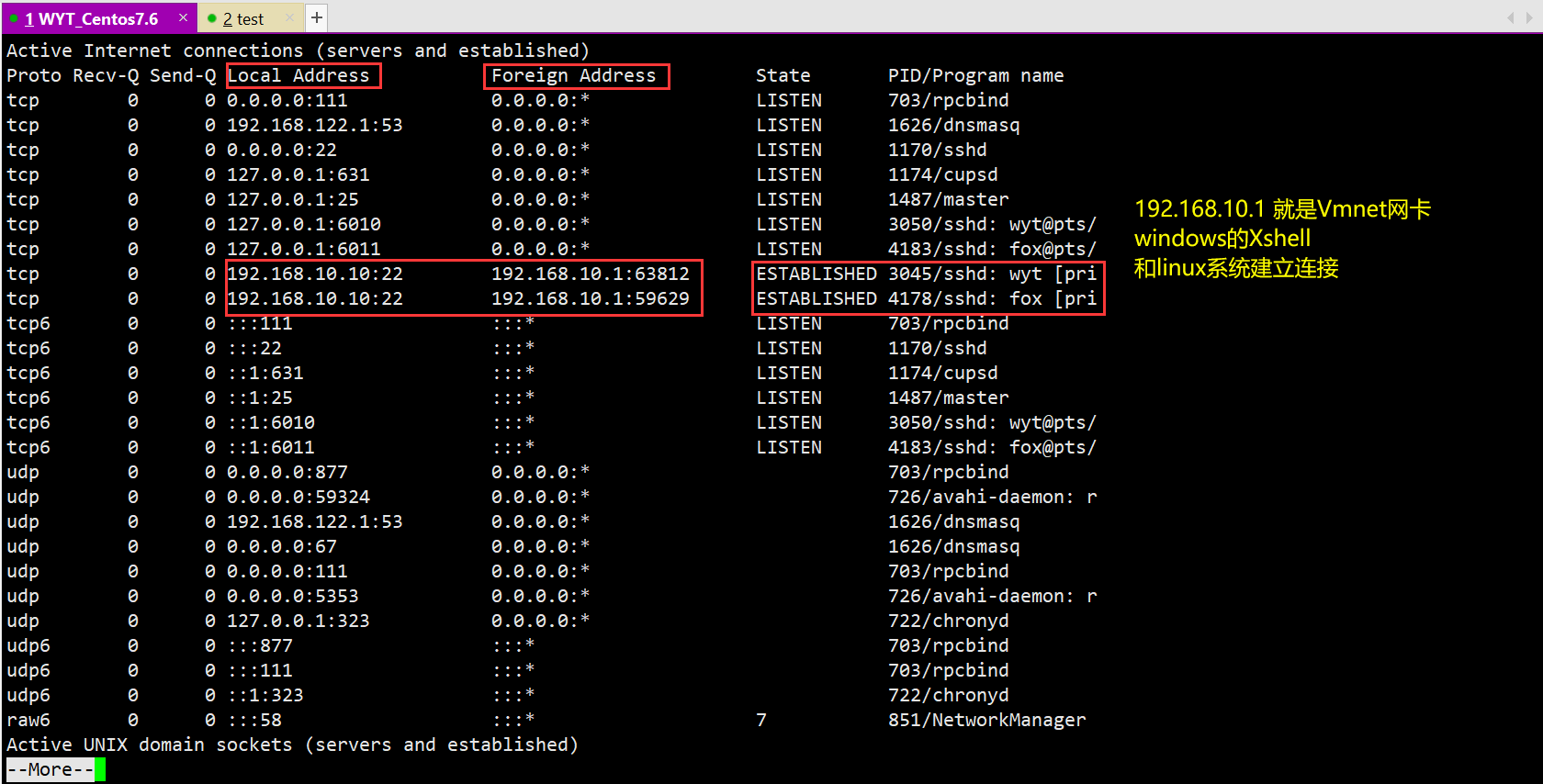Click the Active Internet connections heading line
The height and width of the screenshot is (784, 1543).
(x=298, y=50)
